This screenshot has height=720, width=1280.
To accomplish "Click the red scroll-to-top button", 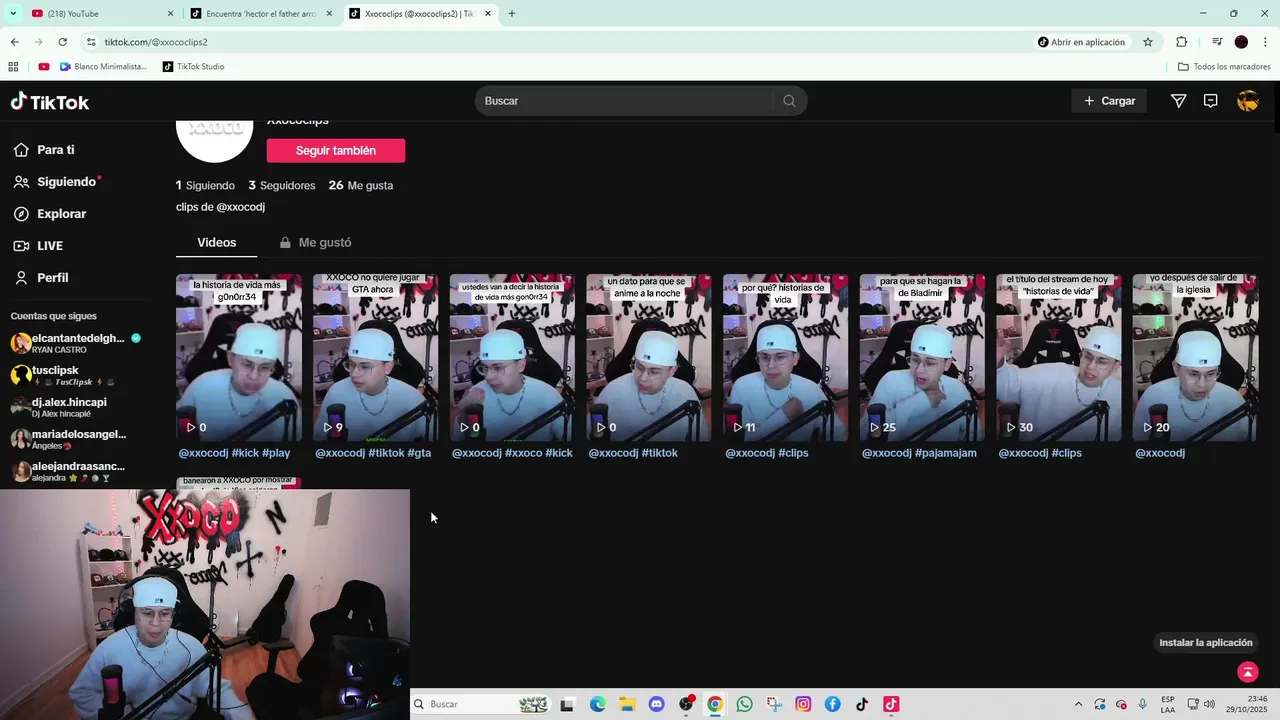I will pos(1247,672).
